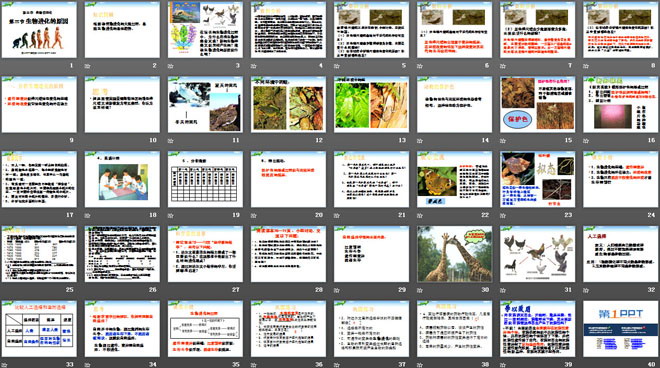
Task: Select slide 33 comparison table thumbnail
Action: [39, 329]
